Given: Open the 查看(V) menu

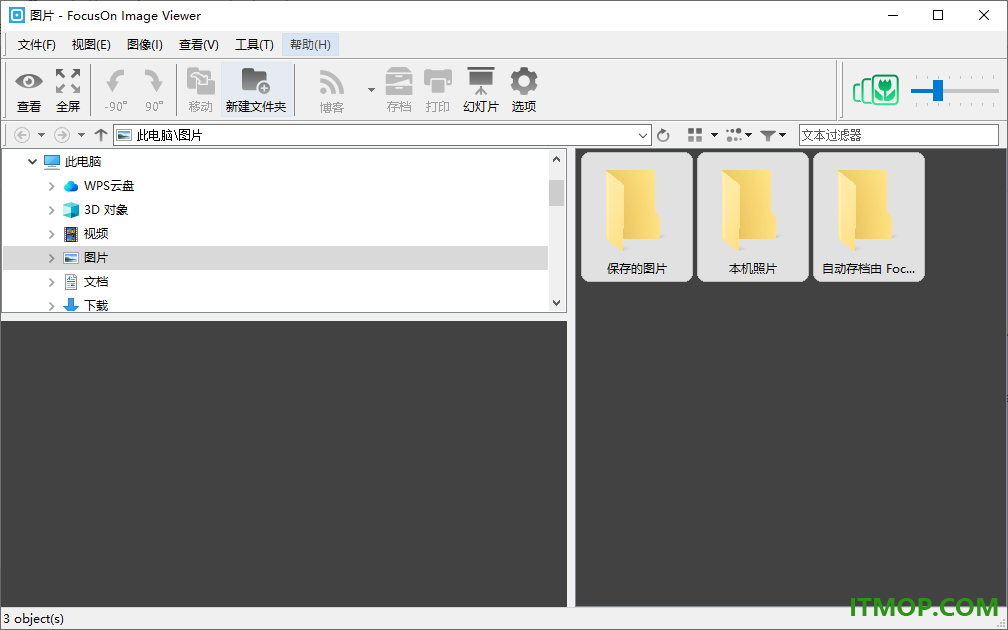Looking at the screenshot, I should point(199,44).
